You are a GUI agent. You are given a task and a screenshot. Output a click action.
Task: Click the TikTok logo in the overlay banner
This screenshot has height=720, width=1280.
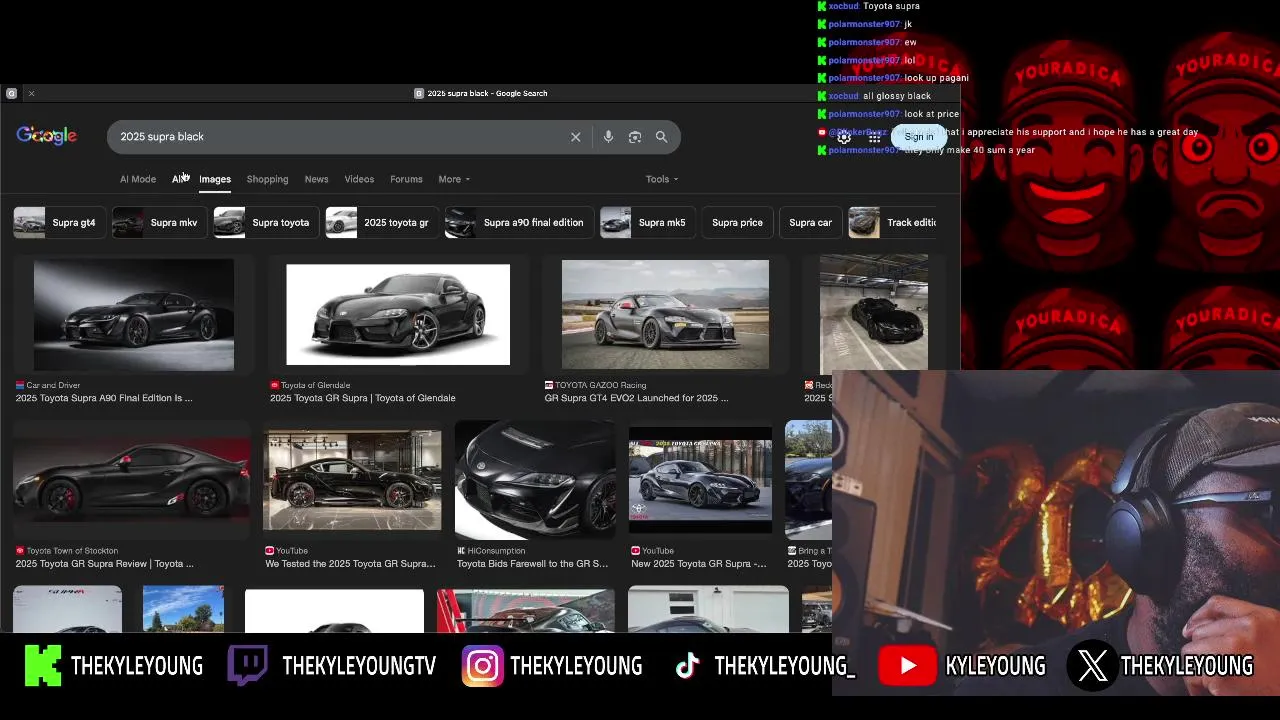[x=687, y=666]
